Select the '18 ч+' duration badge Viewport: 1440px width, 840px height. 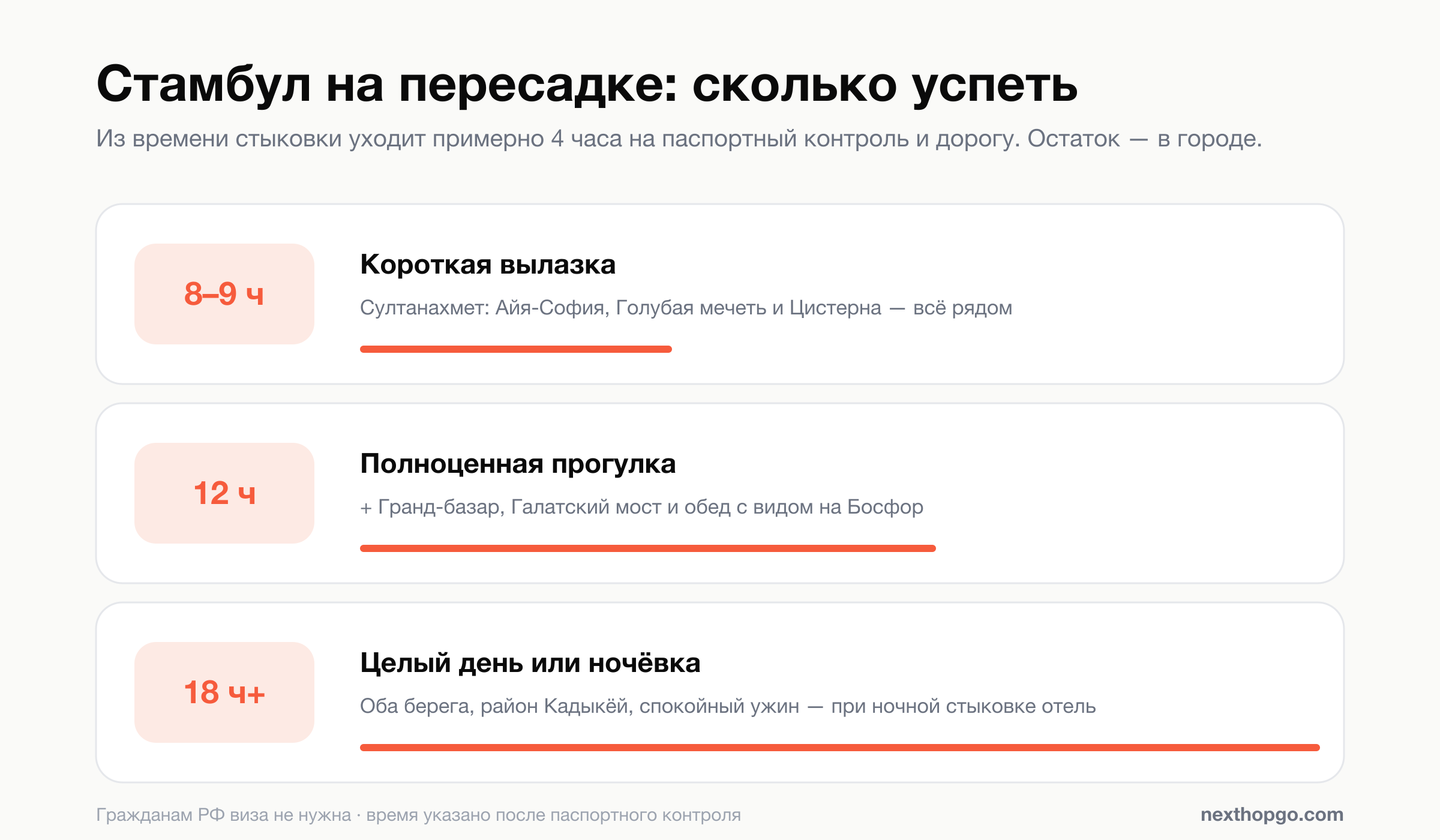pos(224,692)
